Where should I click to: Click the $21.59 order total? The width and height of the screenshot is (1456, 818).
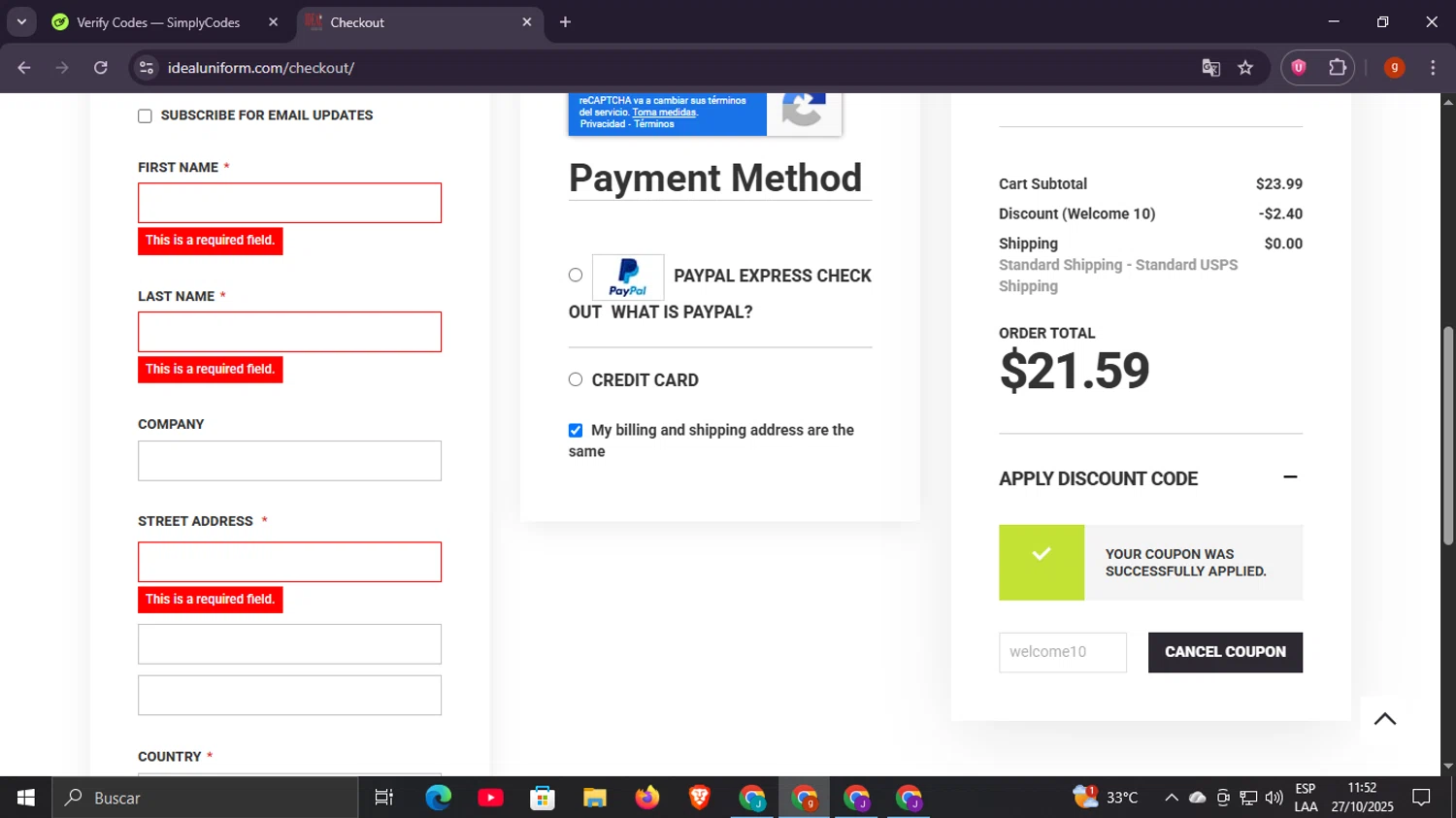click(x=1075, y=371)
